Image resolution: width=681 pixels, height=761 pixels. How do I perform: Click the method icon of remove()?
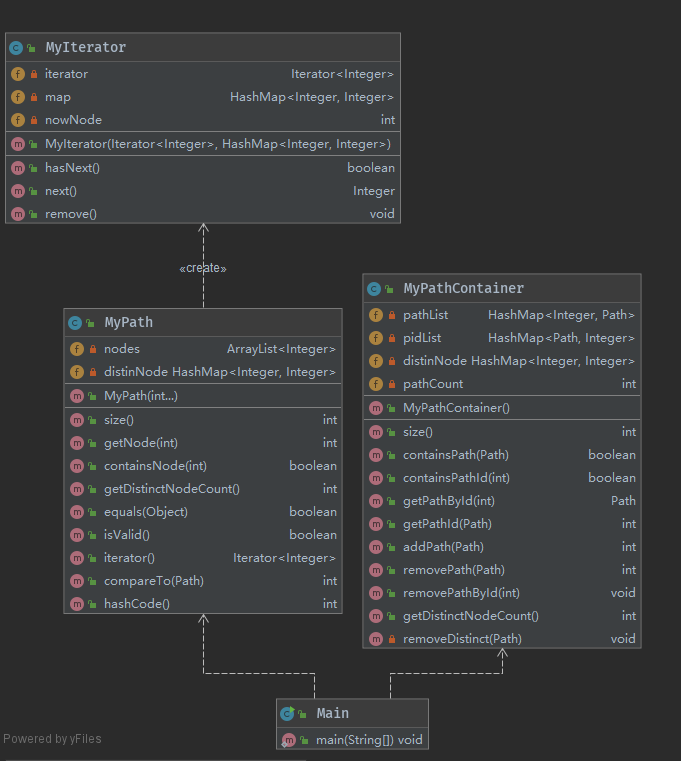(18, 214)
